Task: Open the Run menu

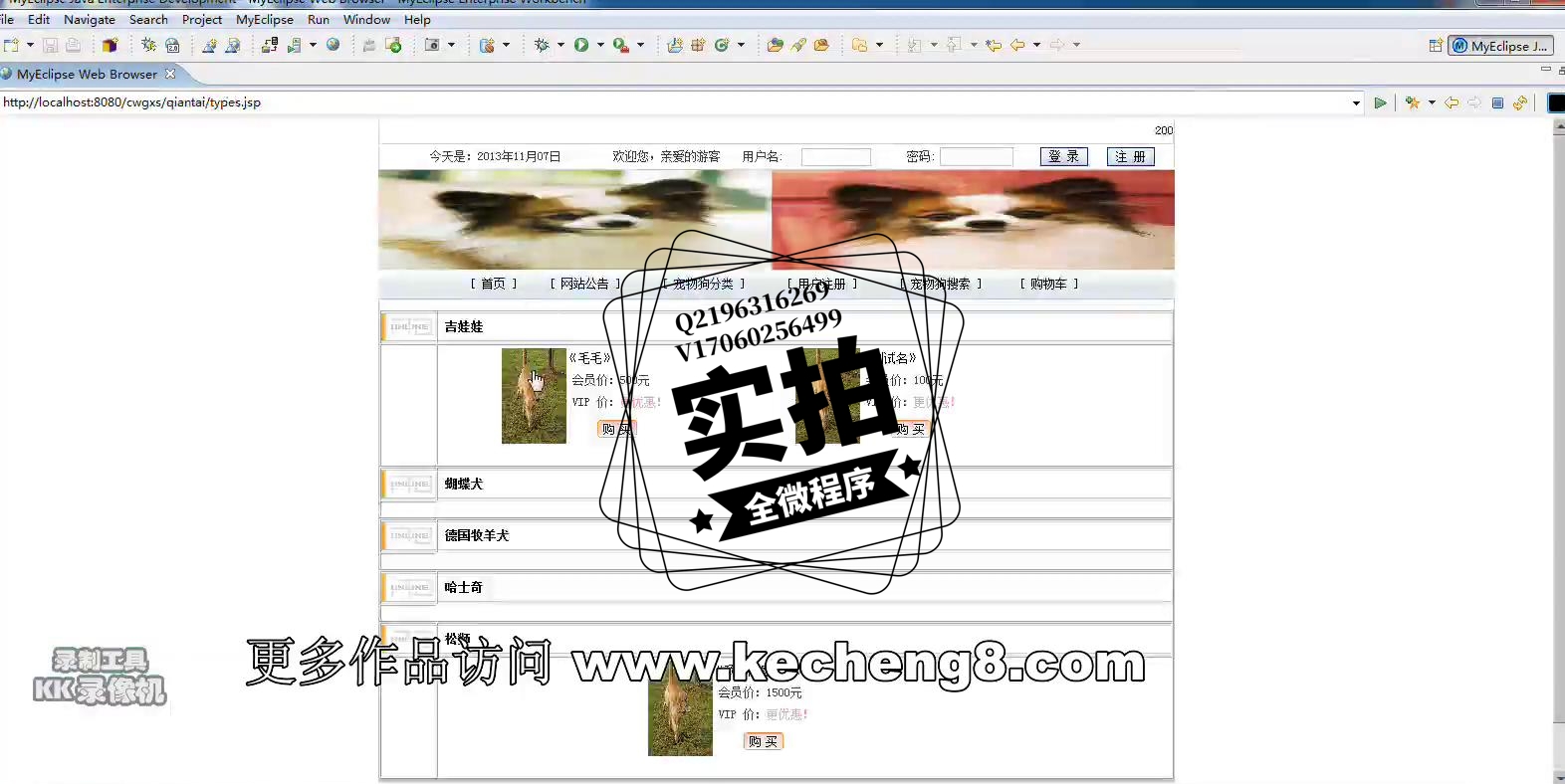Action: [319, 19]
